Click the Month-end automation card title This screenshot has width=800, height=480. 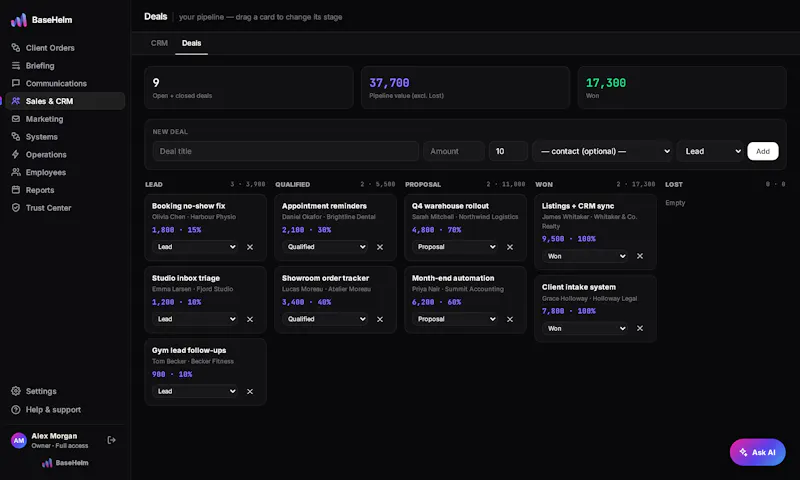[453, 279]
